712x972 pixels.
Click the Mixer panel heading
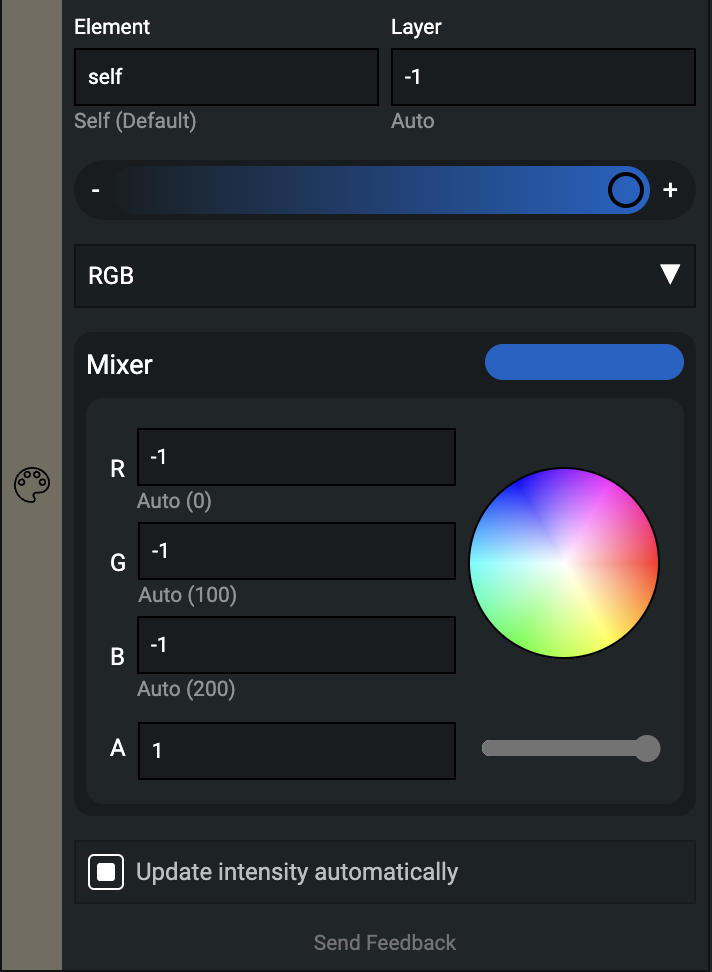[120, 364]
